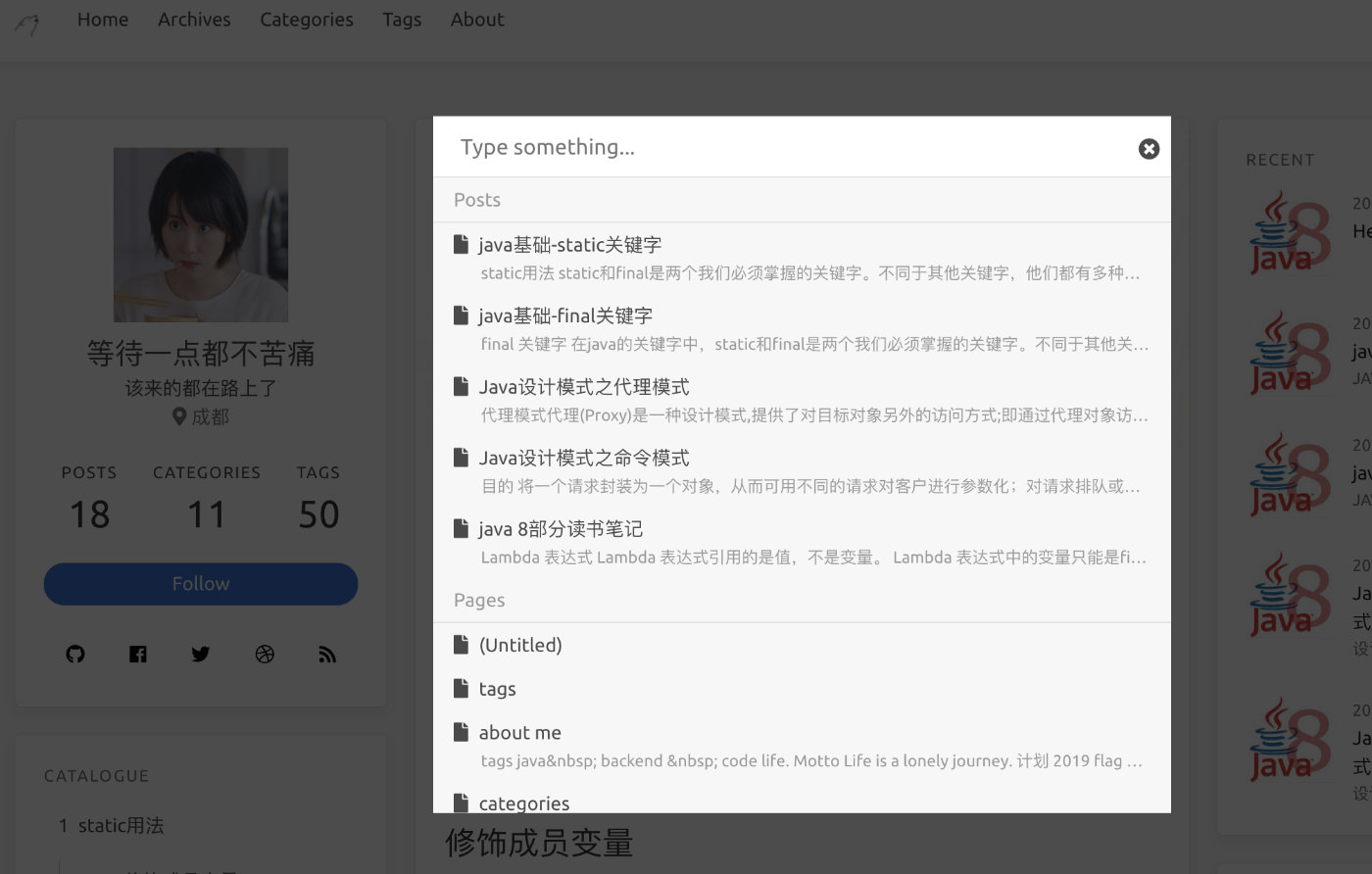The width and height of the screenshot is (1372, 874).
Task: Open the RSS feed icon
Action: pyautogui.click(x=327, y=654)
